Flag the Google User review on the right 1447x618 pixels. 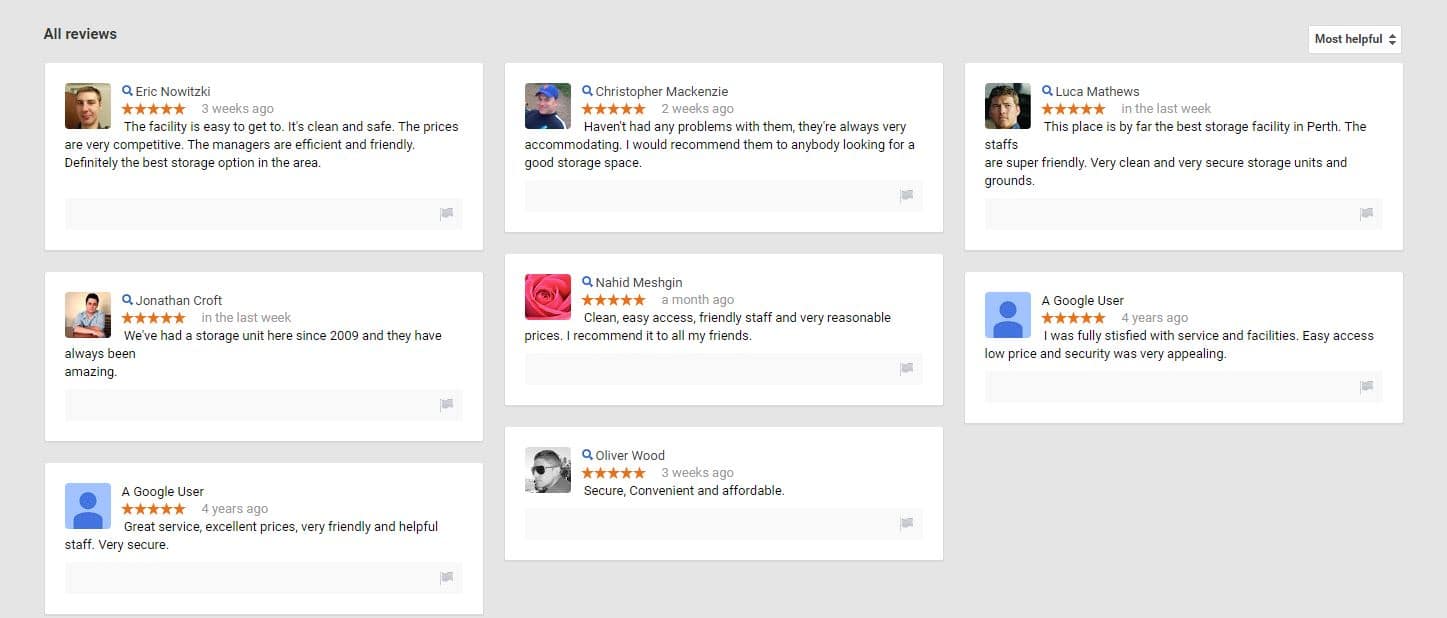point(1366,386)
